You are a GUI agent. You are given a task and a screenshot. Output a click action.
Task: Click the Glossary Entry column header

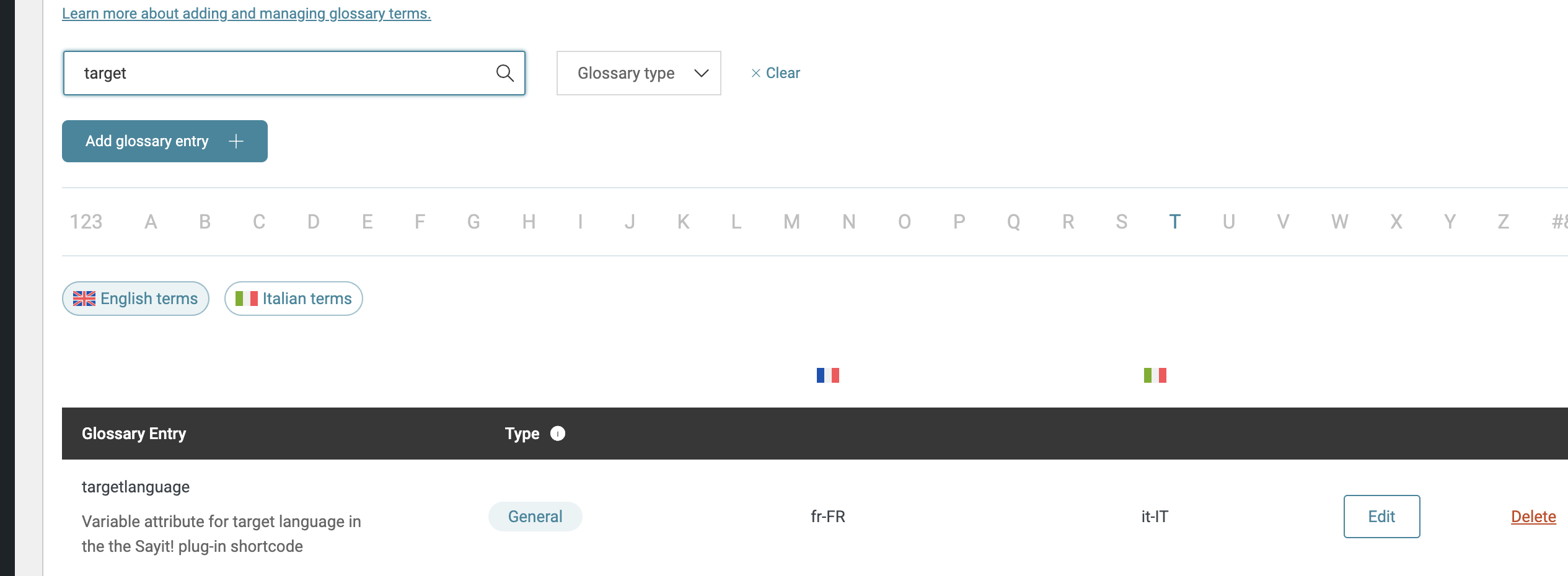(x=134, y=434)
